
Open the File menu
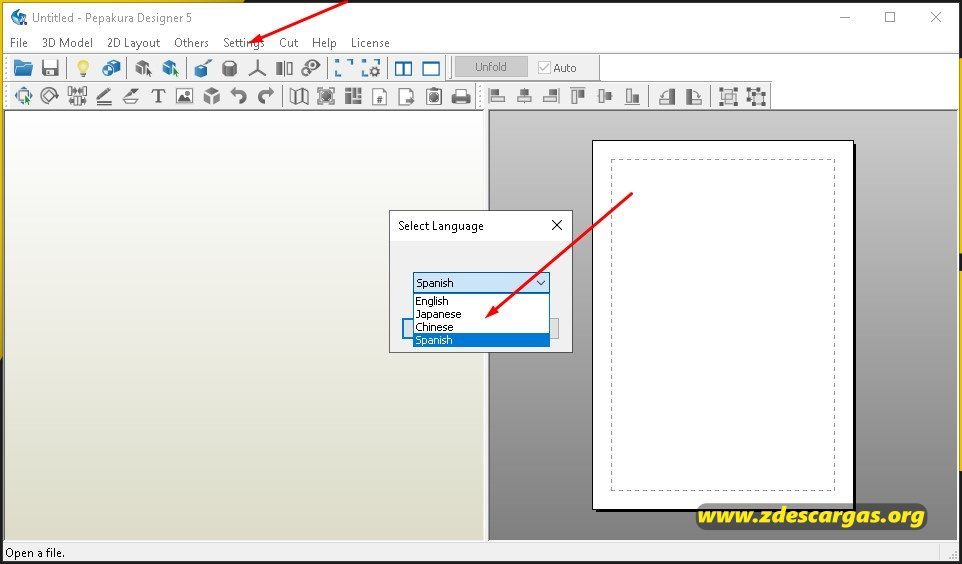pos(18,43)
